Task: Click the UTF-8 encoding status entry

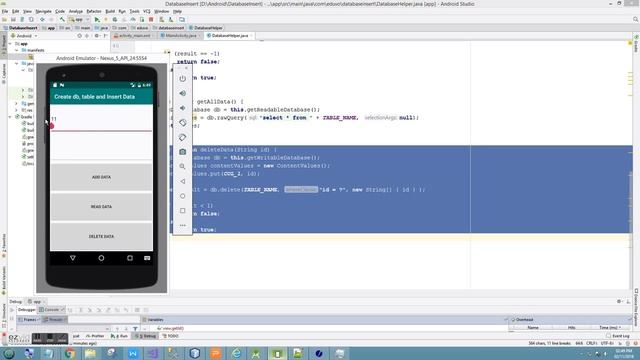Action: [607, 343]
